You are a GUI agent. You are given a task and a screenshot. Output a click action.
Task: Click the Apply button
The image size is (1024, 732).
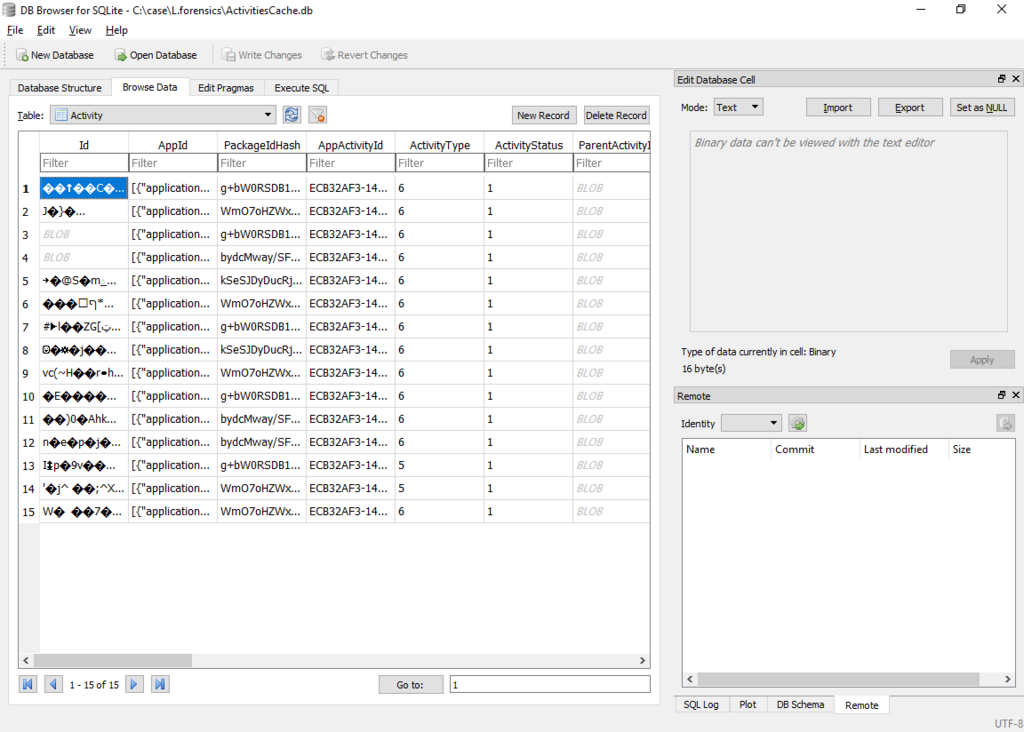[982, 359]
